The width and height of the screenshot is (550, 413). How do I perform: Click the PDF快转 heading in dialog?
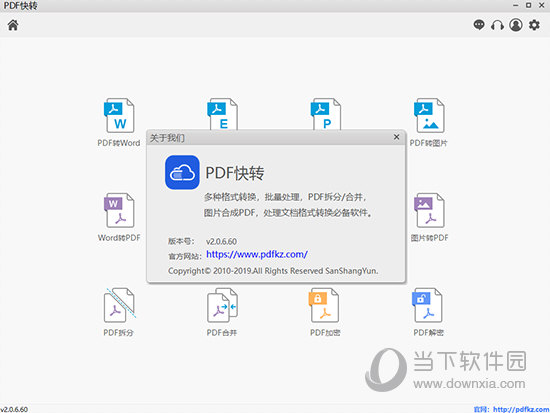(235, 173)
